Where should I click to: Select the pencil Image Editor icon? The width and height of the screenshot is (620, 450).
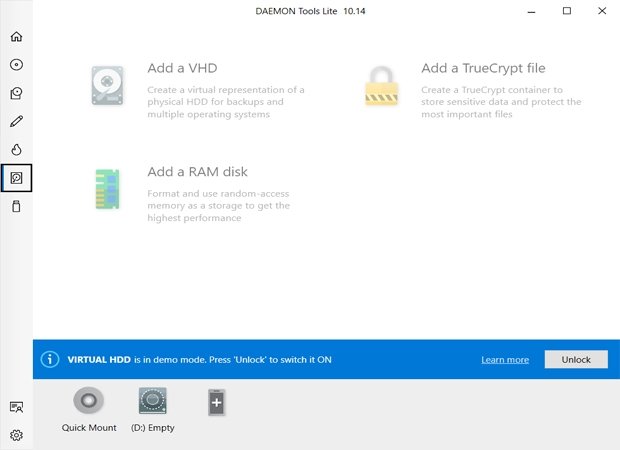click(16, 121)
